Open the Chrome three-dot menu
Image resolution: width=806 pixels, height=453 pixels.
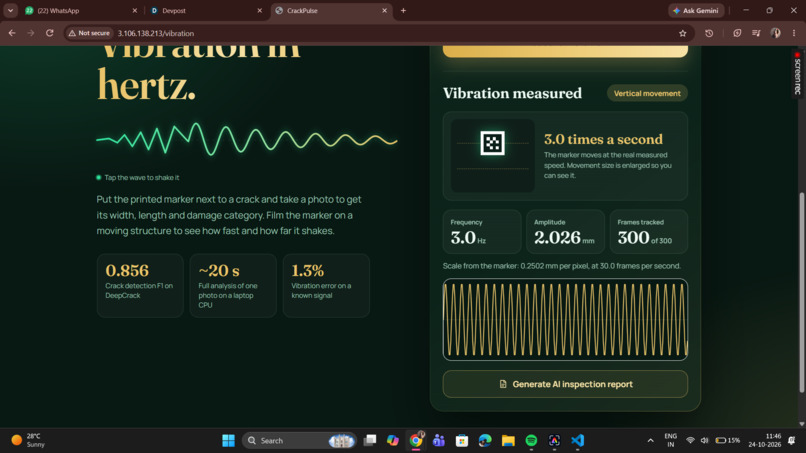pyautogui.click(x=794, y=33)
